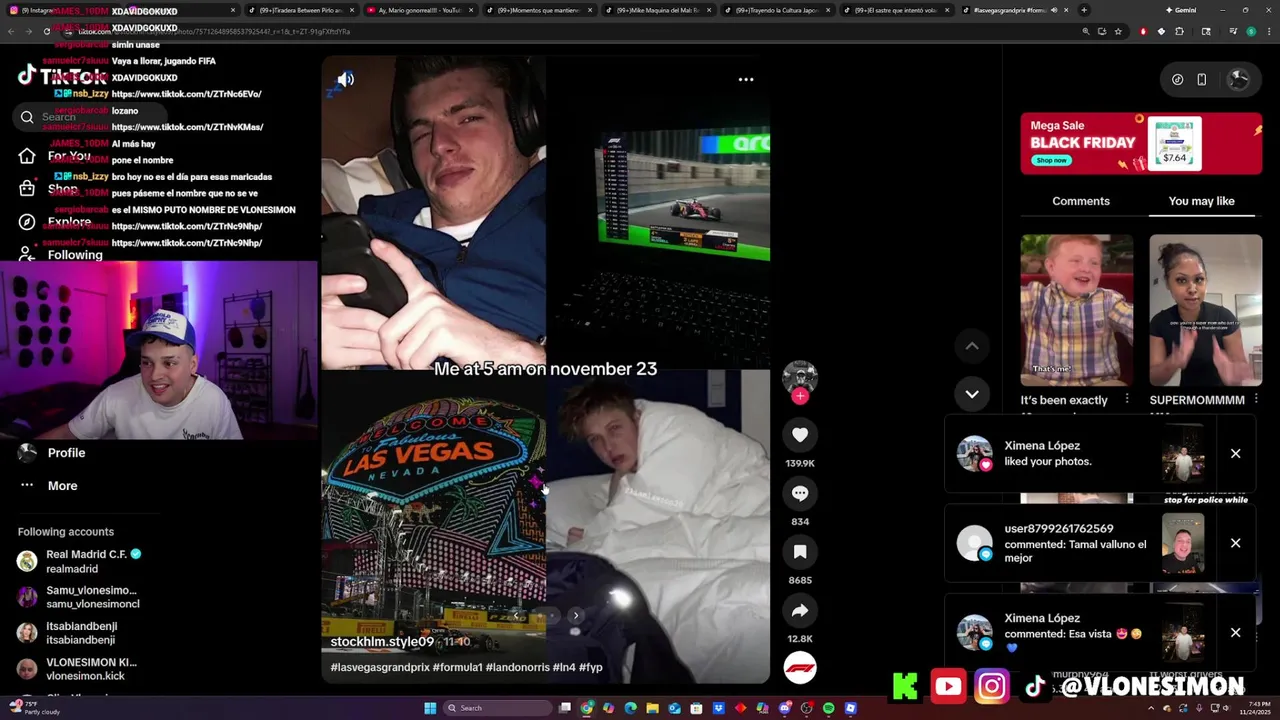
Task: Switch to the Comments tab
Action: [1081, 201]
